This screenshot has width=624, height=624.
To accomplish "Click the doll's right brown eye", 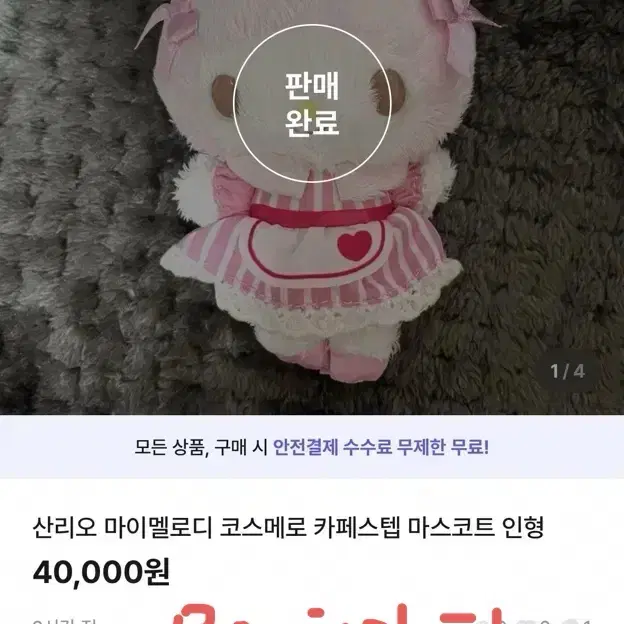I will click(x=388, y=92).
